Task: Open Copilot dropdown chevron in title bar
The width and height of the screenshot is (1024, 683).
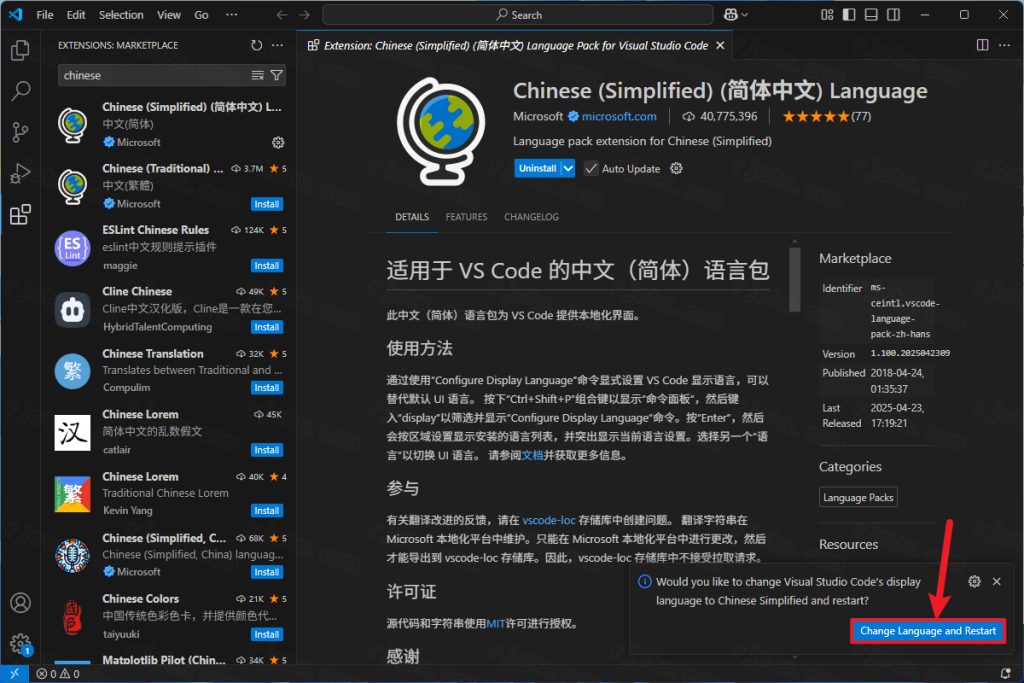Action: point(744,14)
